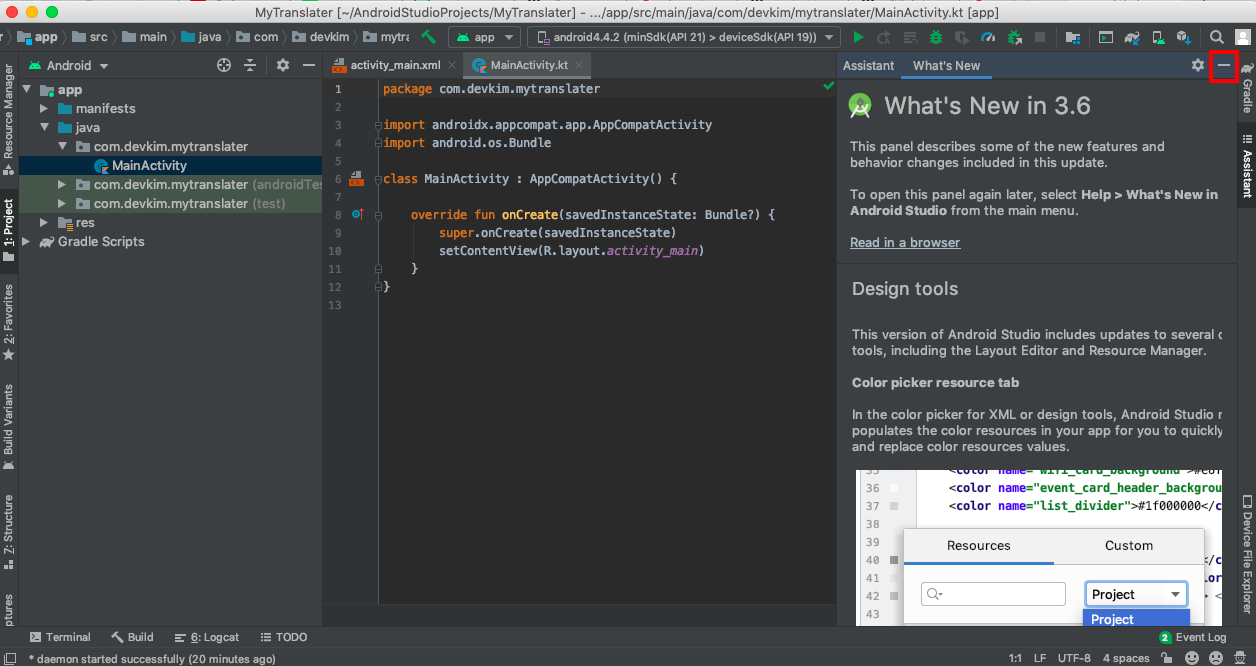1256x666 pixels.
Task: Select the What's New tab
Action: (x=946, y=65)
